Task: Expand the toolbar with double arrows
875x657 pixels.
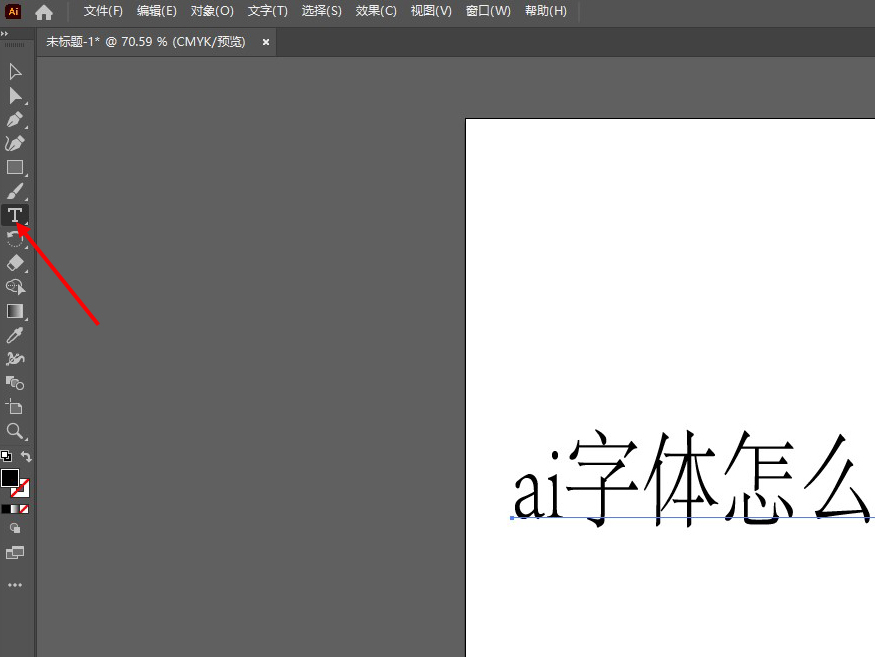Action: coord(5,34)
